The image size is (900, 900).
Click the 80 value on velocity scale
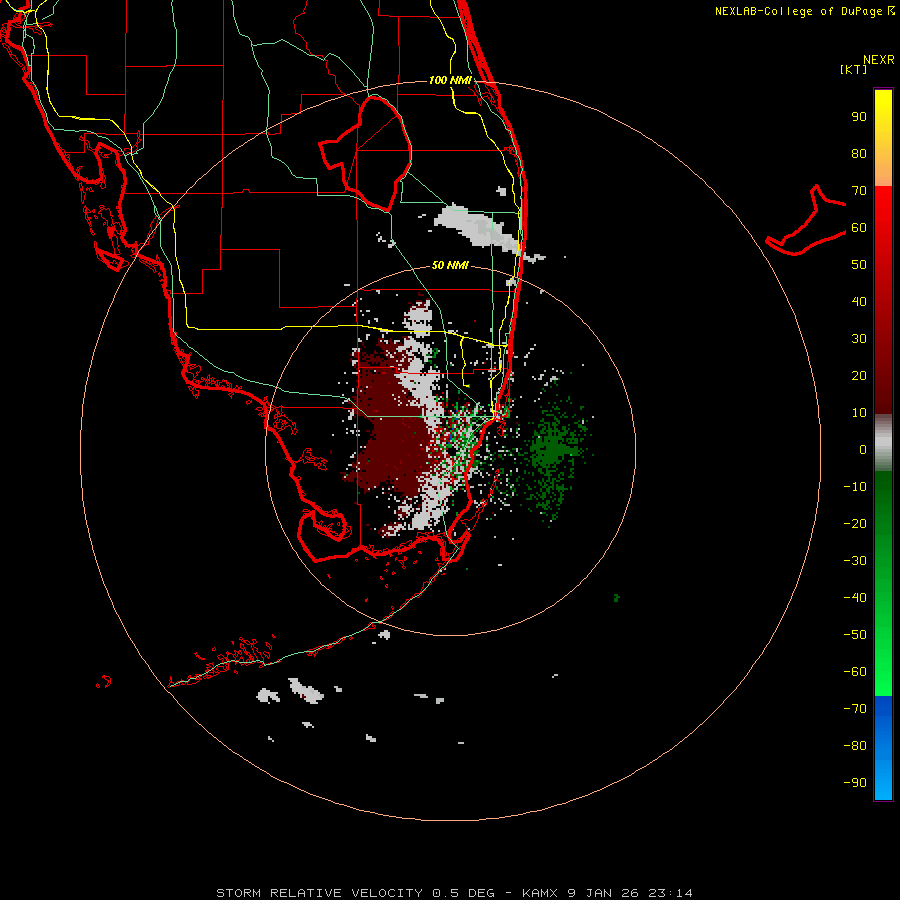pyautogui.click(x=859, y=154)
